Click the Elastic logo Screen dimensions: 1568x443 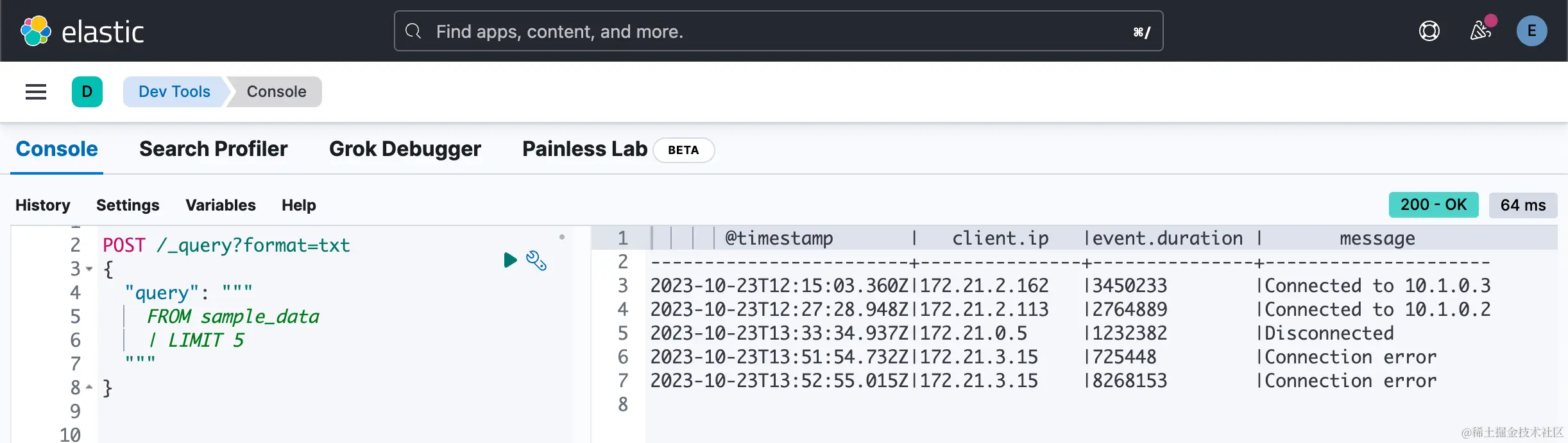[82, 31]
